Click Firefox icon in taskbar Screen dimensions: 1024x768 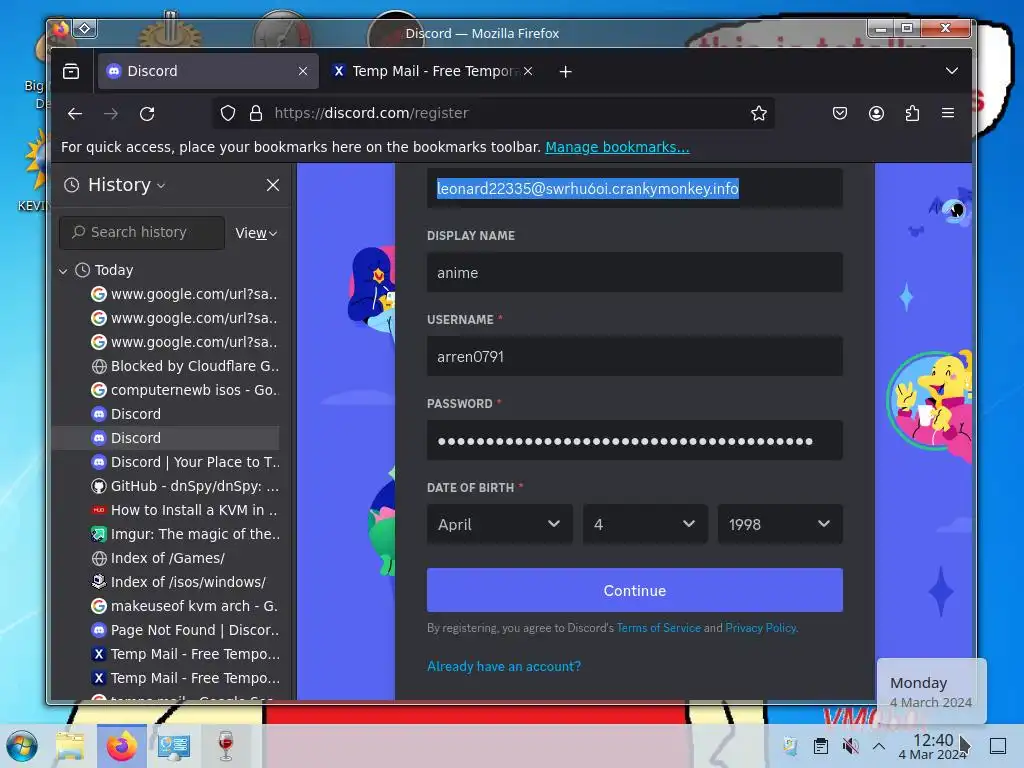(x=122, y=746)
